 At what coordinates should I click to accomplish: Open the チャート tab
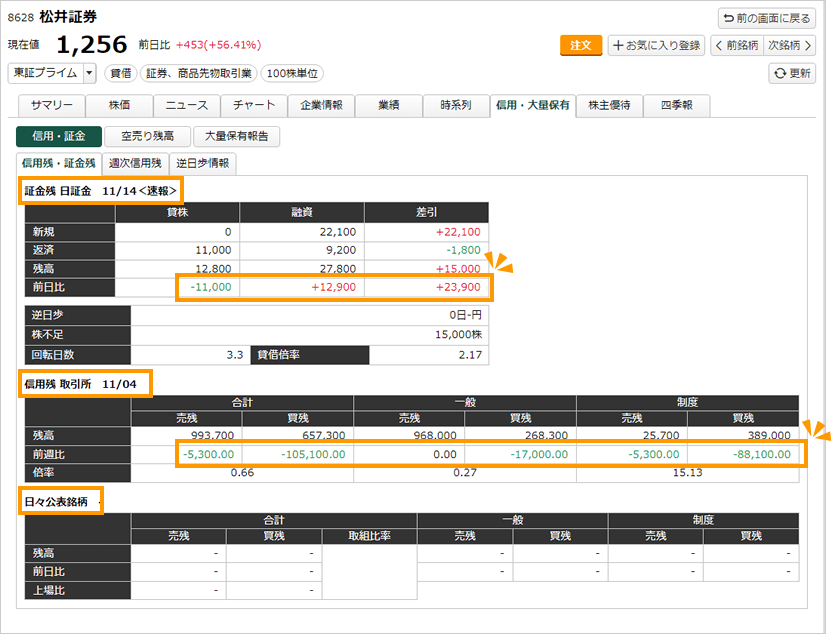coord(254,106)
